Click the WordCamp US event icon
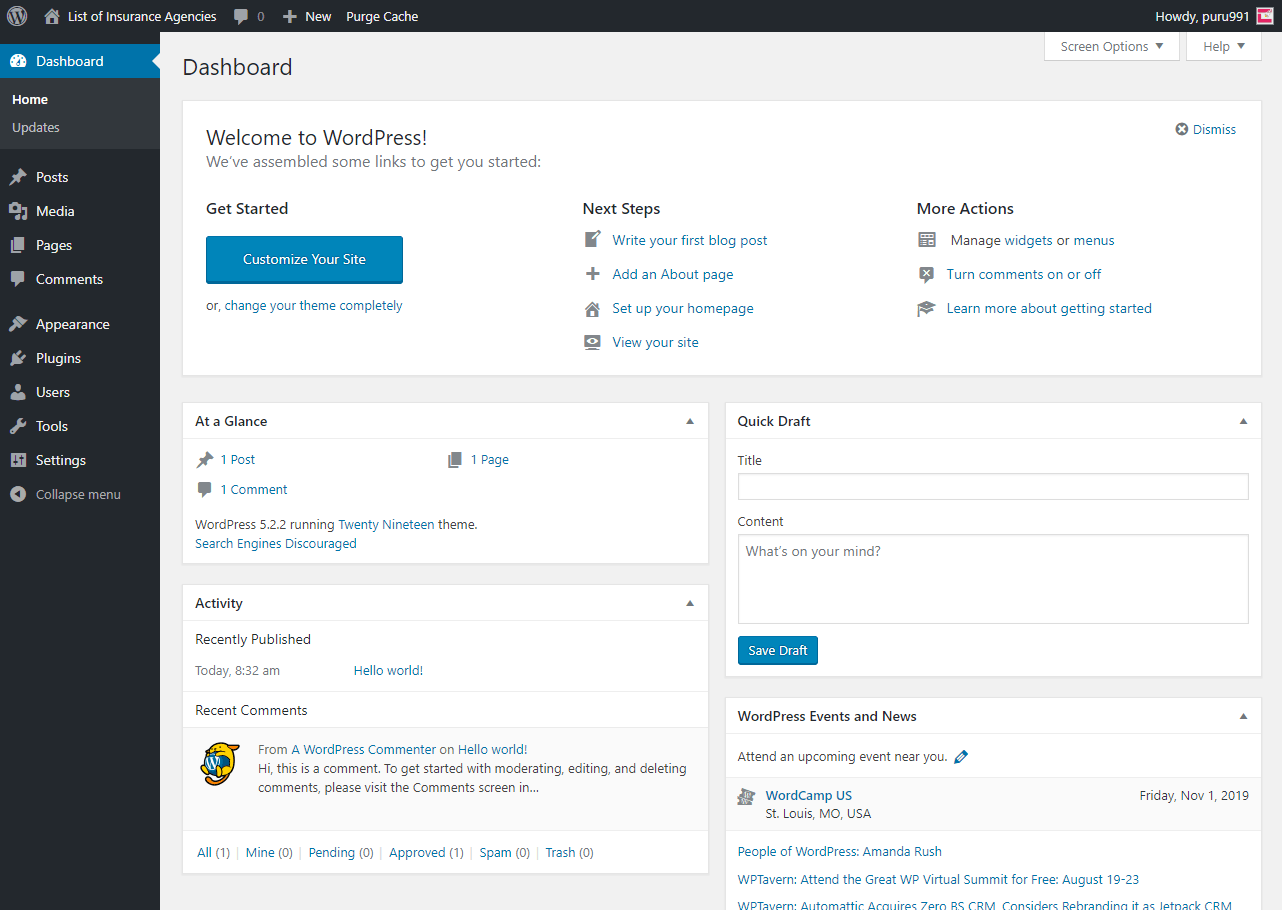Image resolution: width=1282 pixels, height=910 pixels. pos(746,797)
